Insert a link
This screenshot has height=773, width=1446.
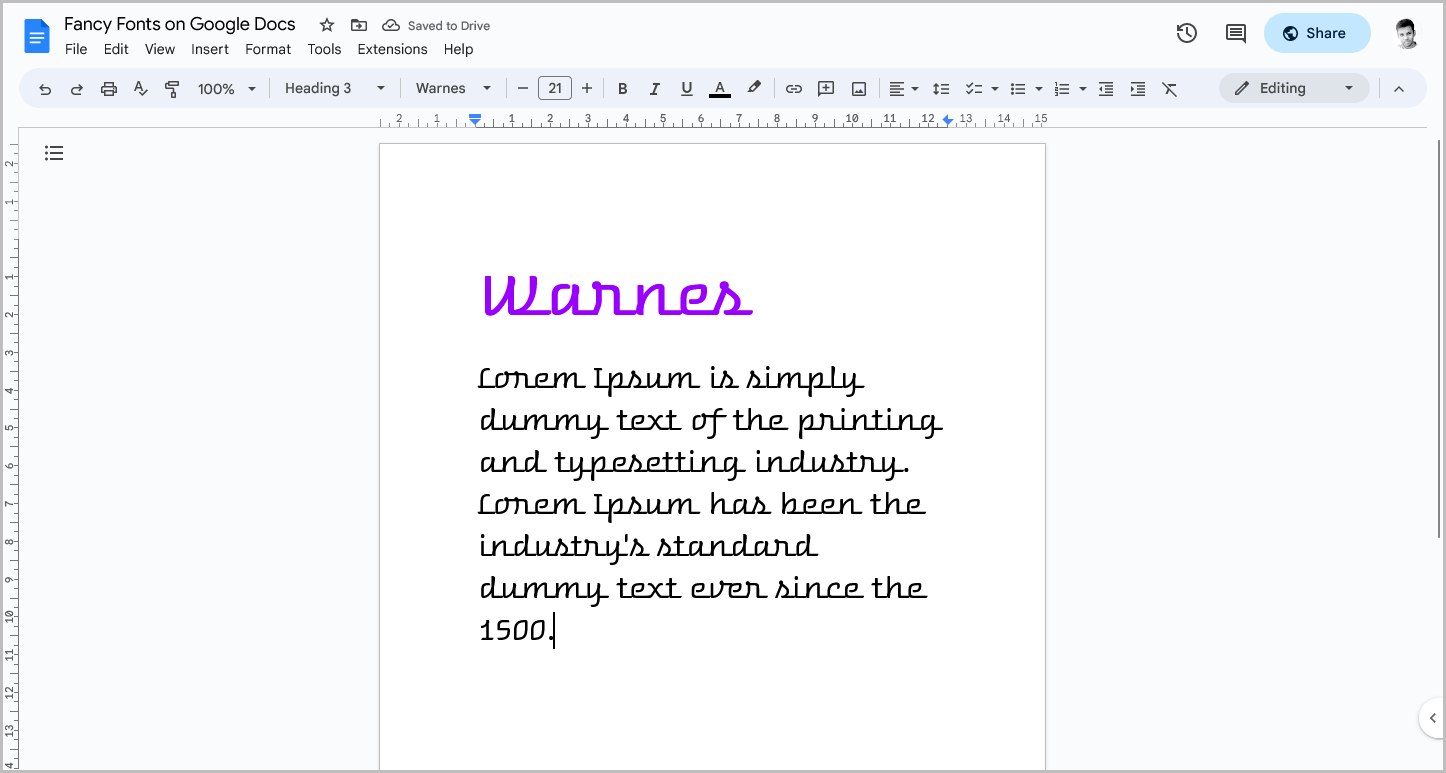tap(793, 88)
